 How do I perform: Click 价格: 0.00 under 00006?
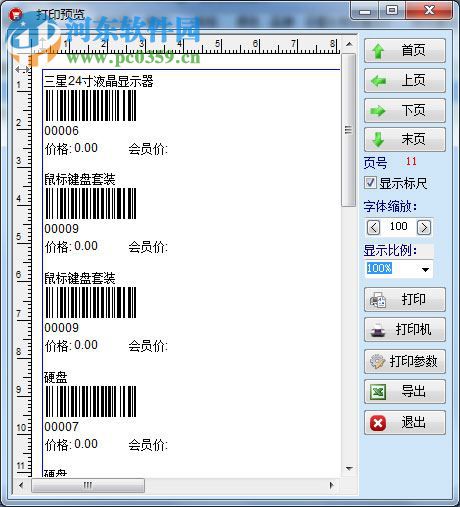(71, 148)
